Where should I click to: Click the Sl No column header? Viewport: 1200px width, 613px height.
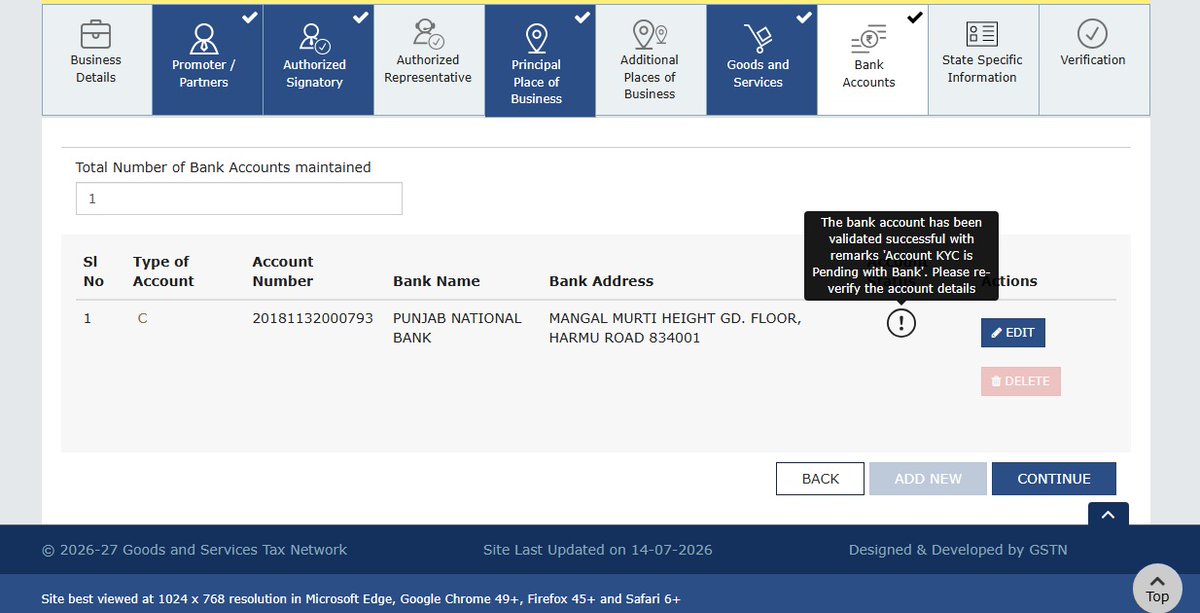[x=94, y=271]
